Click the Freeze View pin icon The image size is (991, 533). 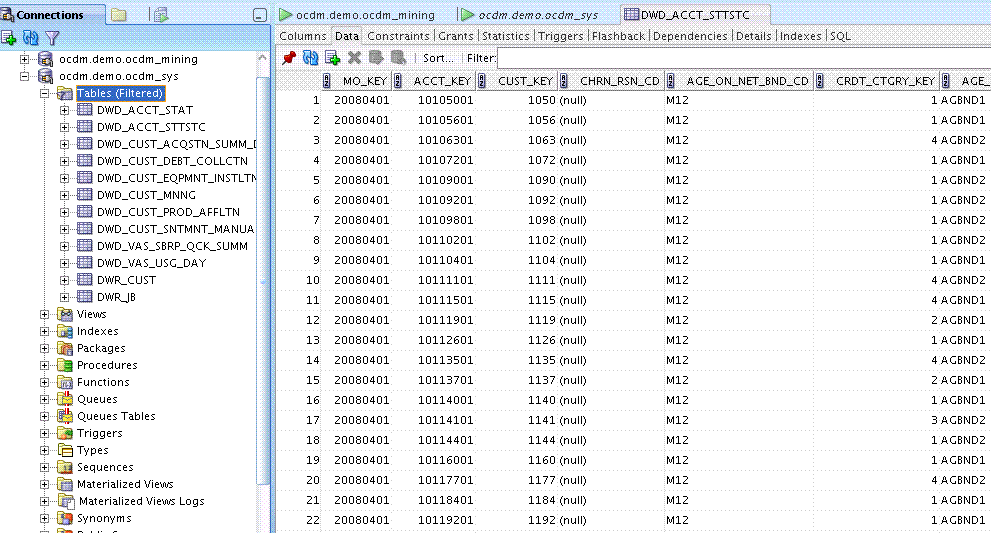pyautogui.click(x=289, y=58)
